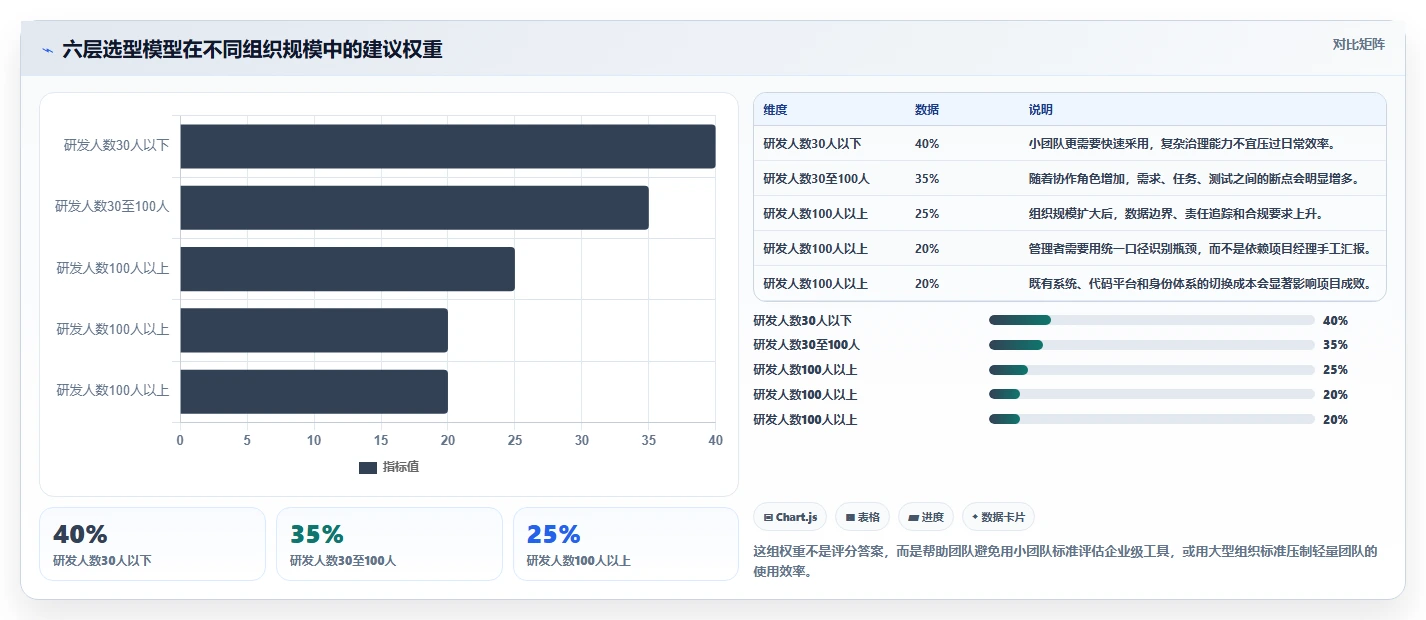Click the y-axis label 研发人数30人以下 in the chart

pos(116,145)
